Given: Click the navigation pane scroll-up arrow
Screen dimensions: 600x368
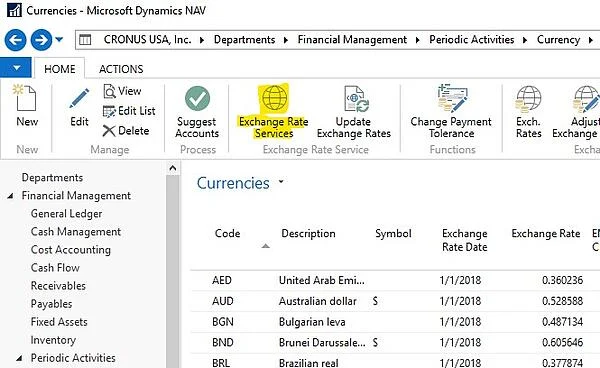Looking at the screenshot, I should tap(173, 168).
